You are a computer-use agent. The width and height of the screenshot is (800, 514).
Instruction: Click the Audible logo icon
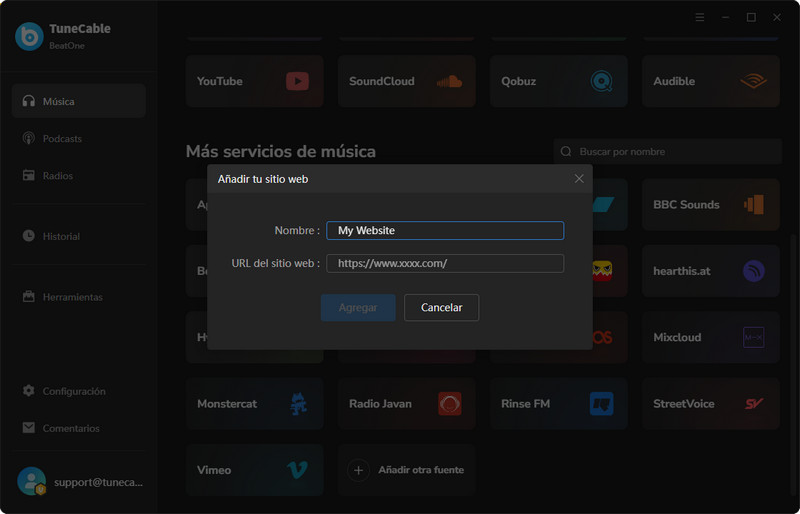(x=754, y=81)
